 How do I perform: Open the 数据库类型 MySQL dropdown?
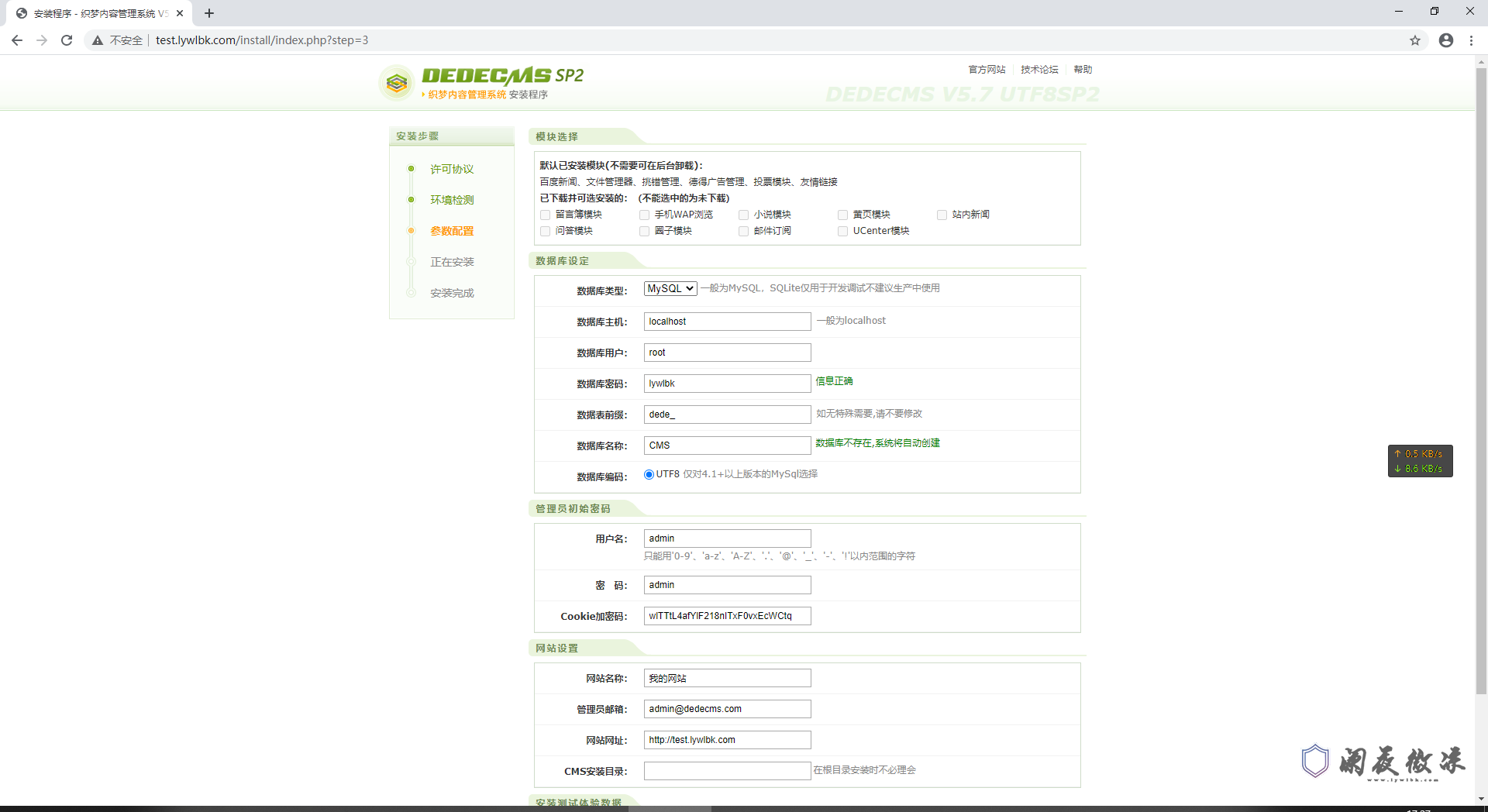click(670, 287)
